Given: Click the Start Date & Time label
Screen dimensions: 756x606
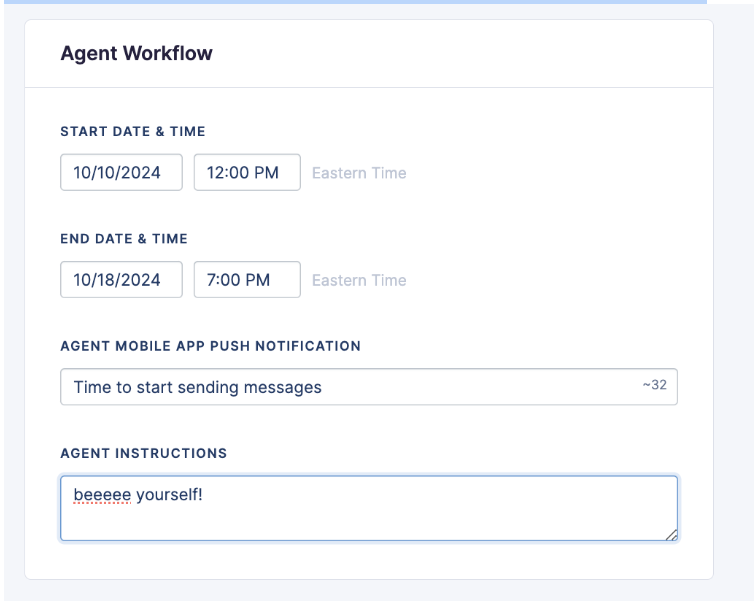Looking at the screenshot, I should tap(133, 131).
